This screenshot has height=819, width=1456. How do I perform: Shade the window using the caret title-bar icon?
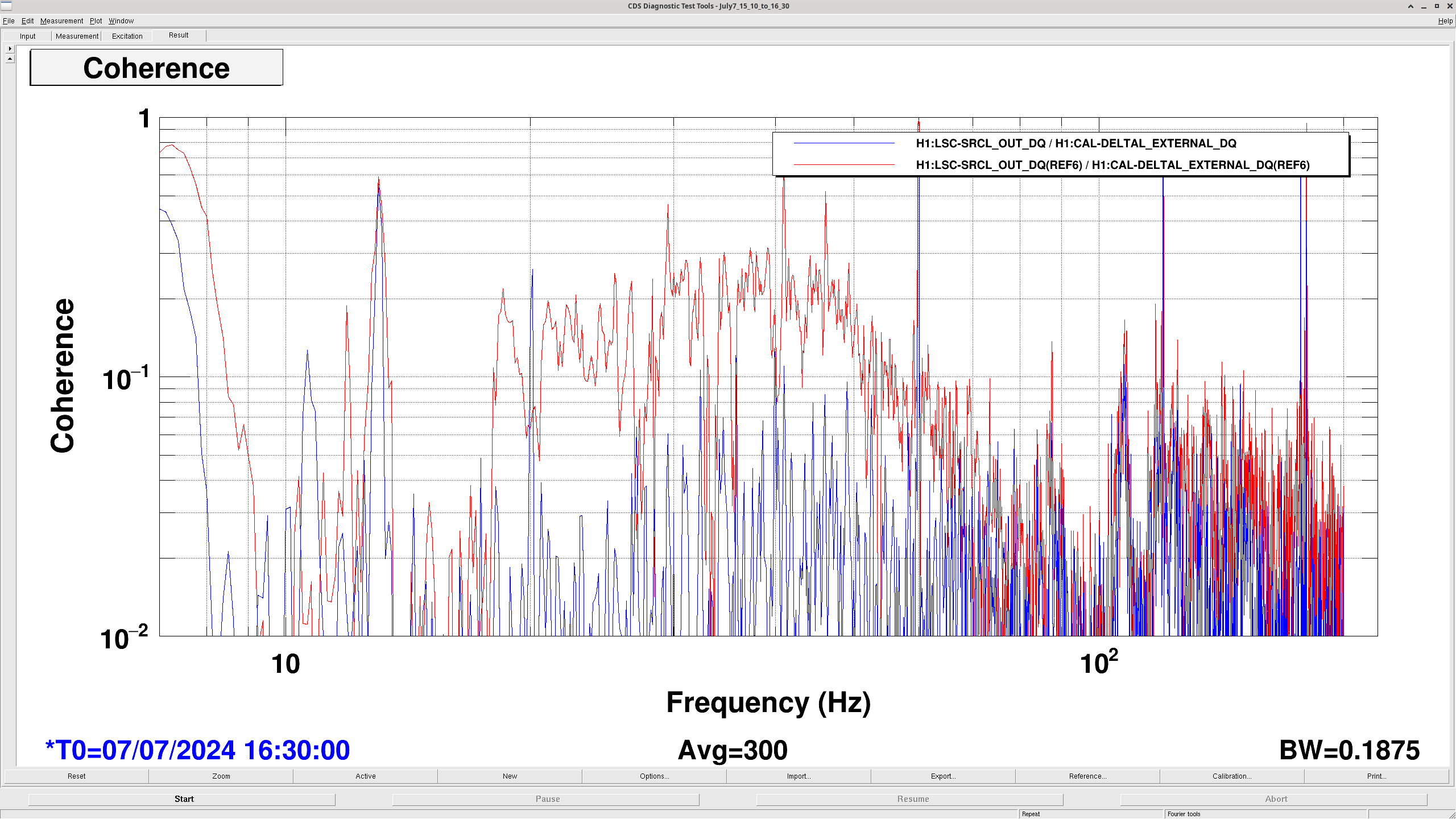[x=1410, y=6]
